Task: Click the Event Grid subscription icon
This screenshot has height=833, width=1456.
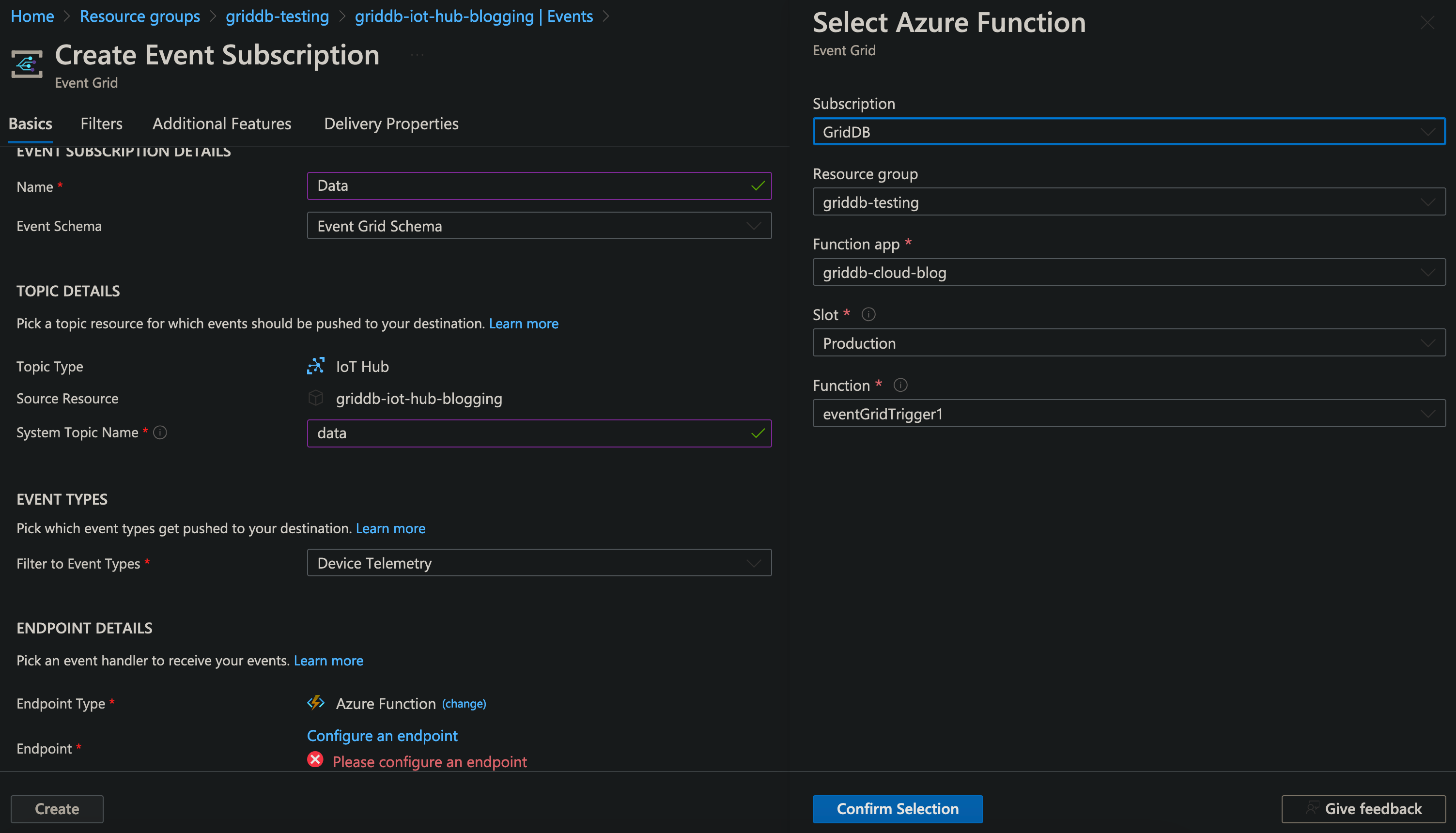Action: [x=27, y=64]
